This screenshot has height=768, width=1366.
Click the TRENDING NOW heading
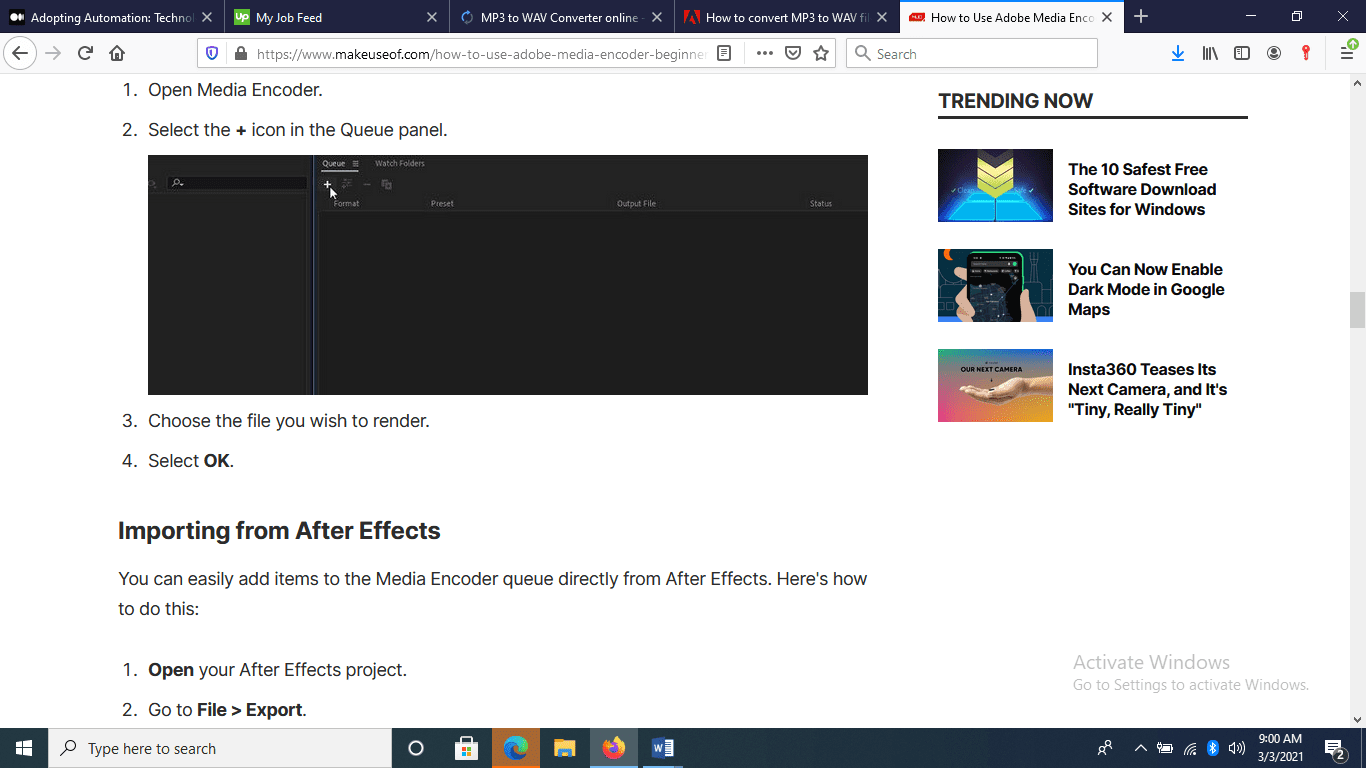(1015, 101)
